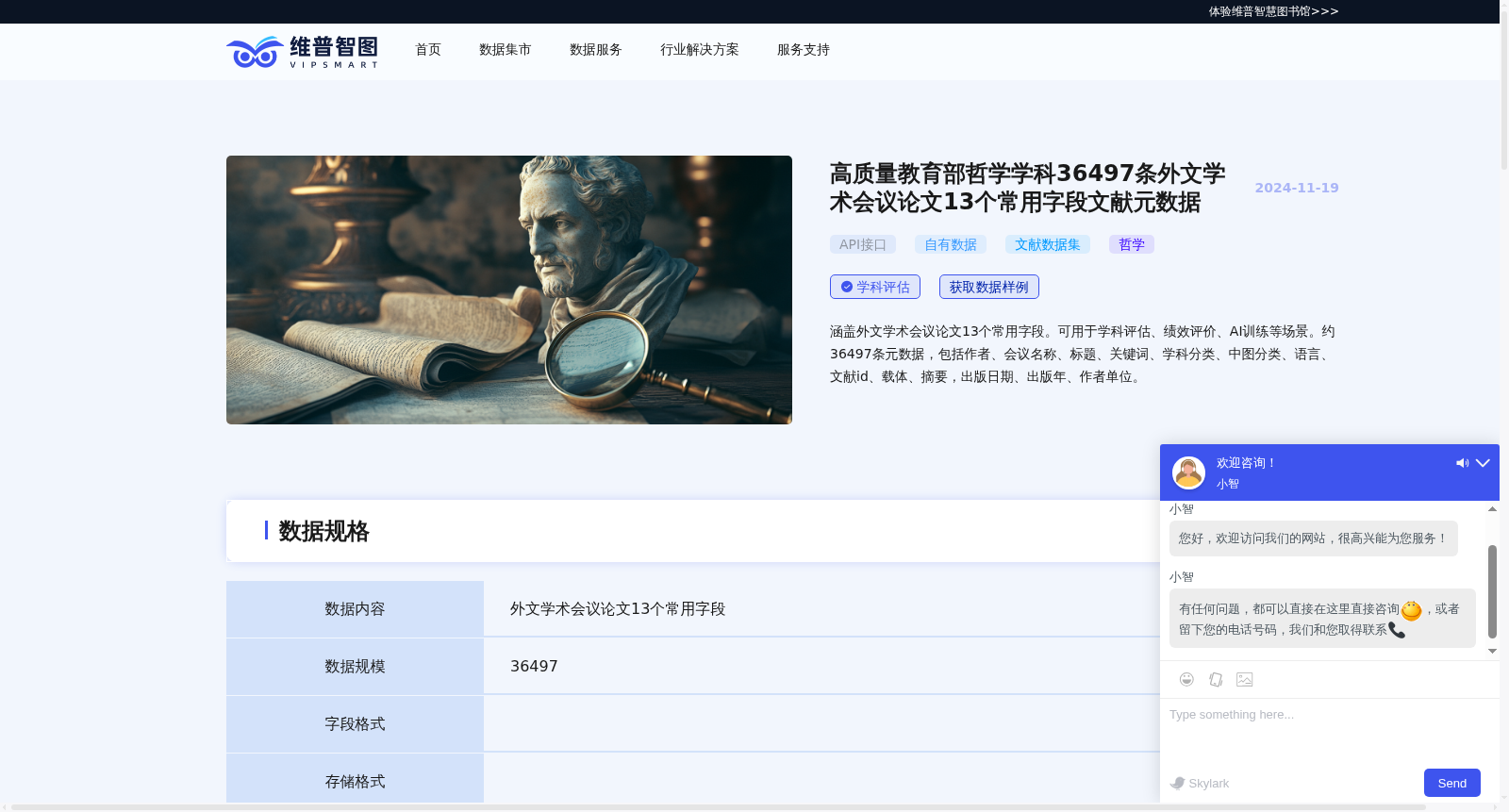
Task: Open the 数据服务 menu
Action: [596, 50]
